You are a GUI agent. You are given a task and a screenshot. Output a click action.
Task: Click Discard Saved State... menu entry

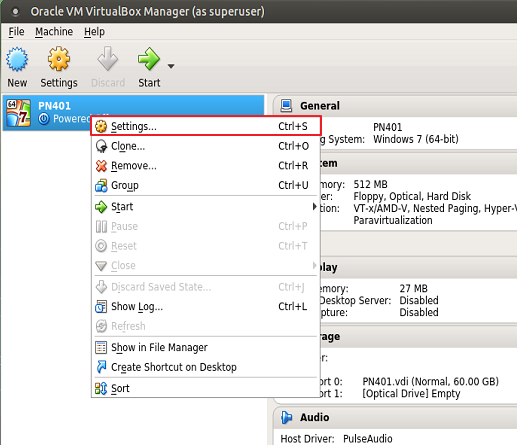(x=206, y=287)
